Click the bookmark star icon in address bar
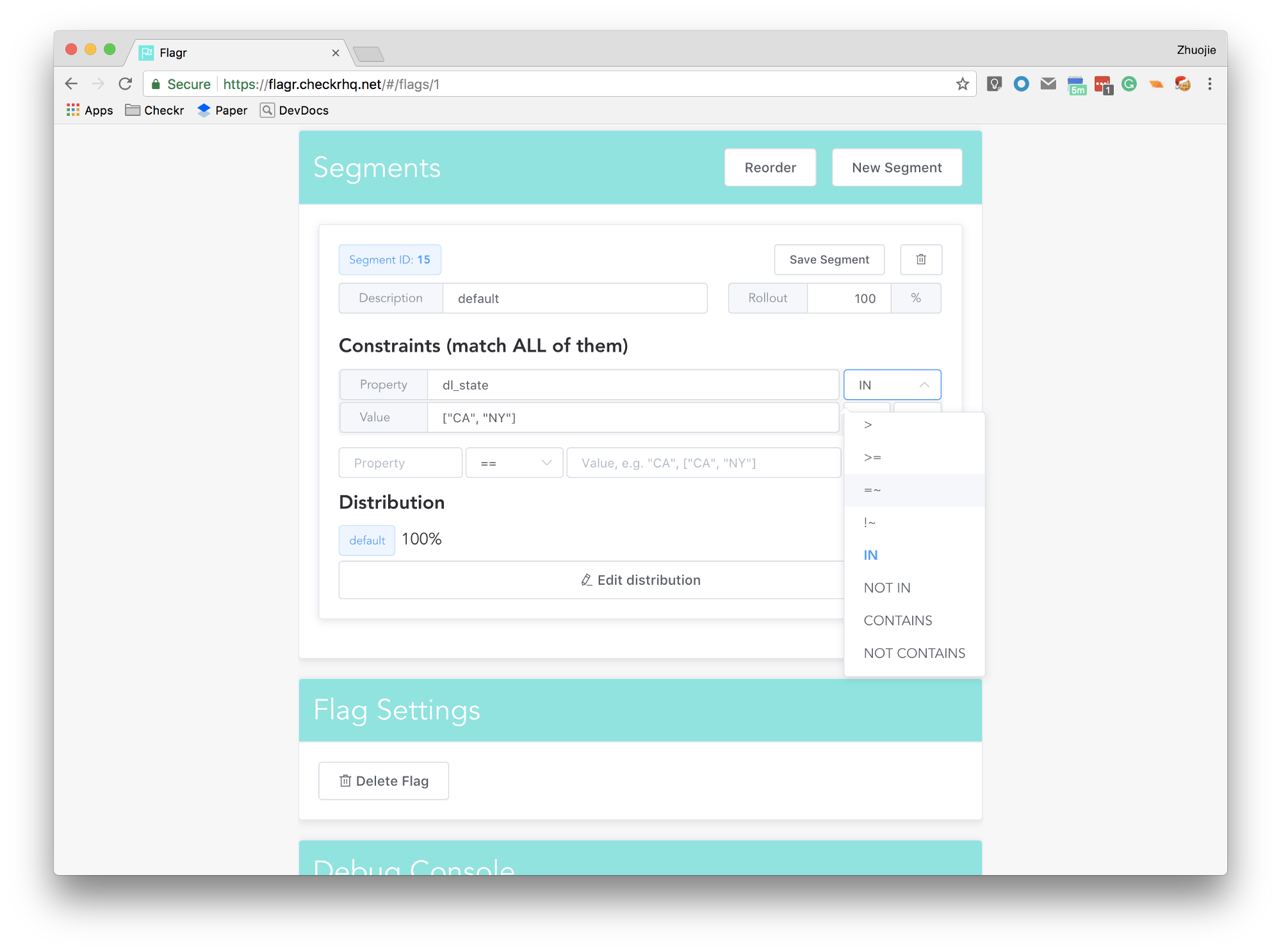This screenshot has height=952, width=1281. [x=962, y=84]
